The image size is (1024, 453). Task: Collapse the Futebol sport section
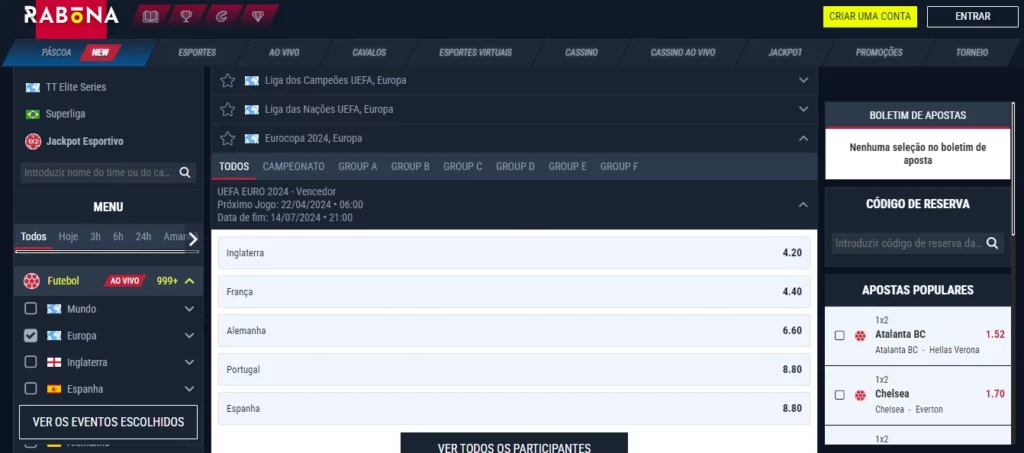[189, 281]
